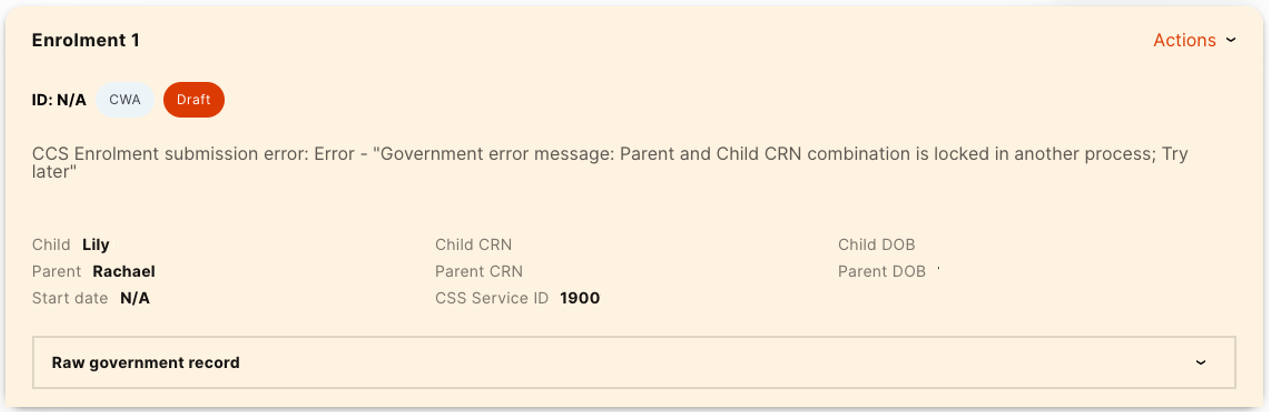Click the Raw government record chevron arrow
1269x412 pixels.
tap(1200, 362)
